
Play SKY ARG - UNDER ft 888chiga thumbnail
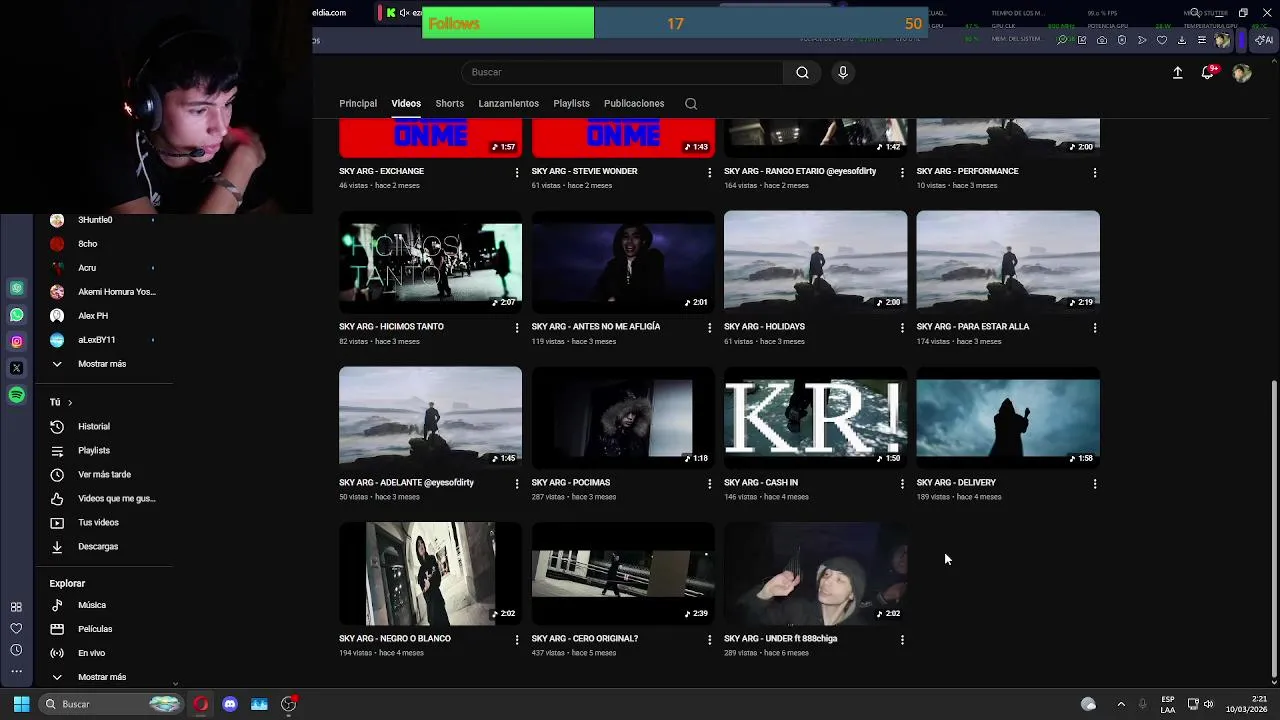click(815, 572)
